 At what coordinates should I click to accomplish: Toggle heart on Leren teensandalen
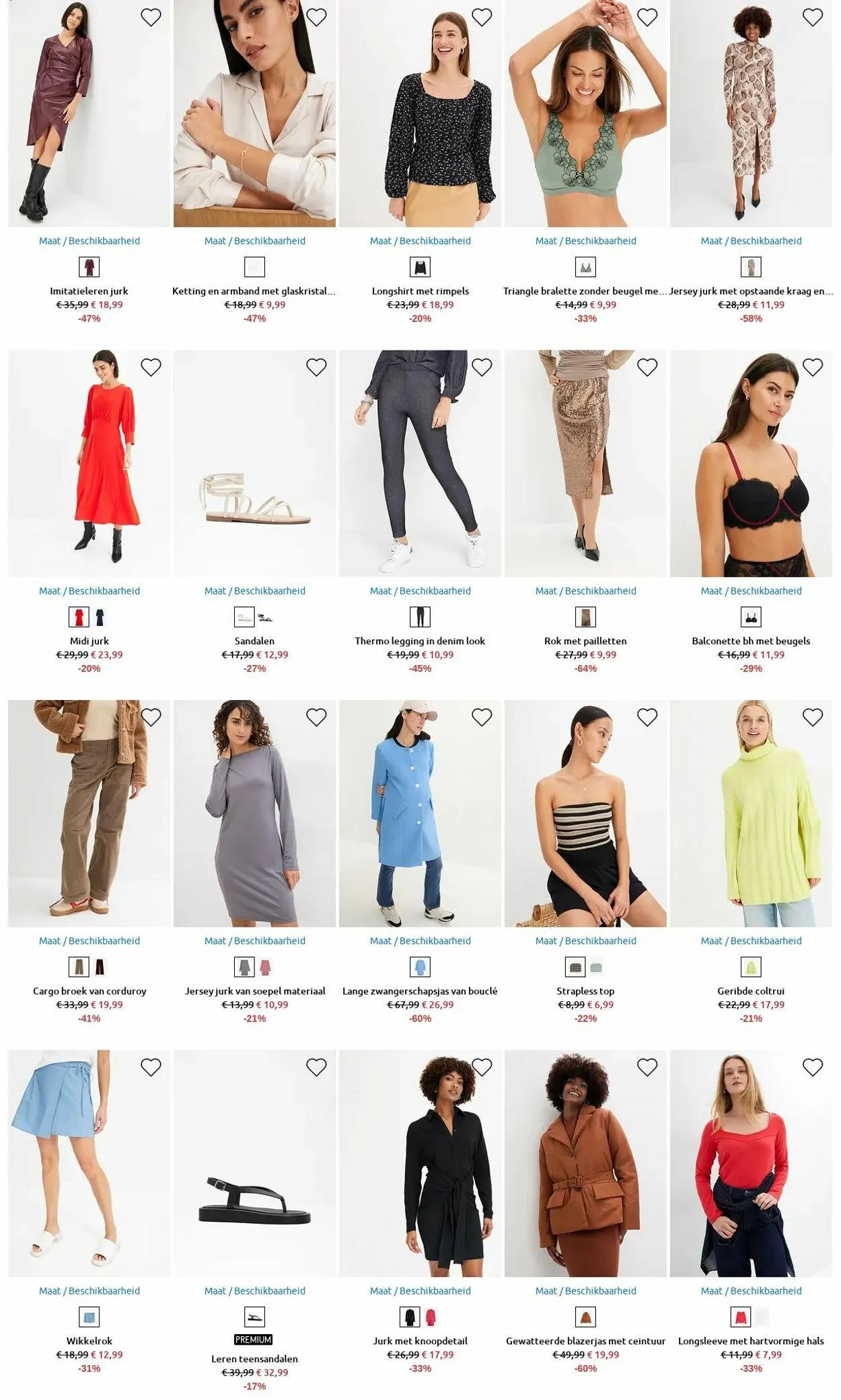[x=316, y=1067]
